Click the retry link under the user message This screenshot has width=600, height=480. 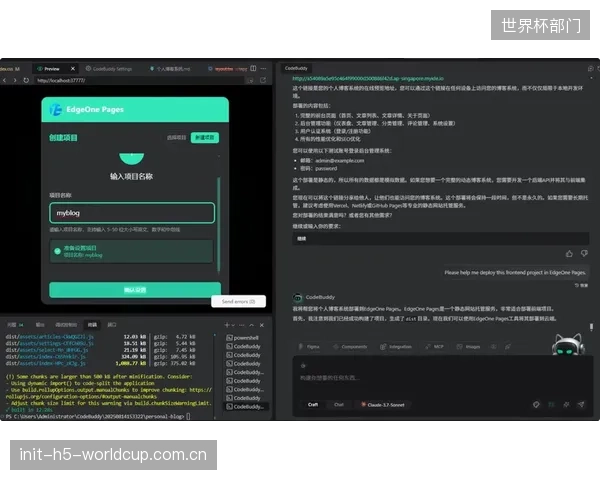(581, 286)
